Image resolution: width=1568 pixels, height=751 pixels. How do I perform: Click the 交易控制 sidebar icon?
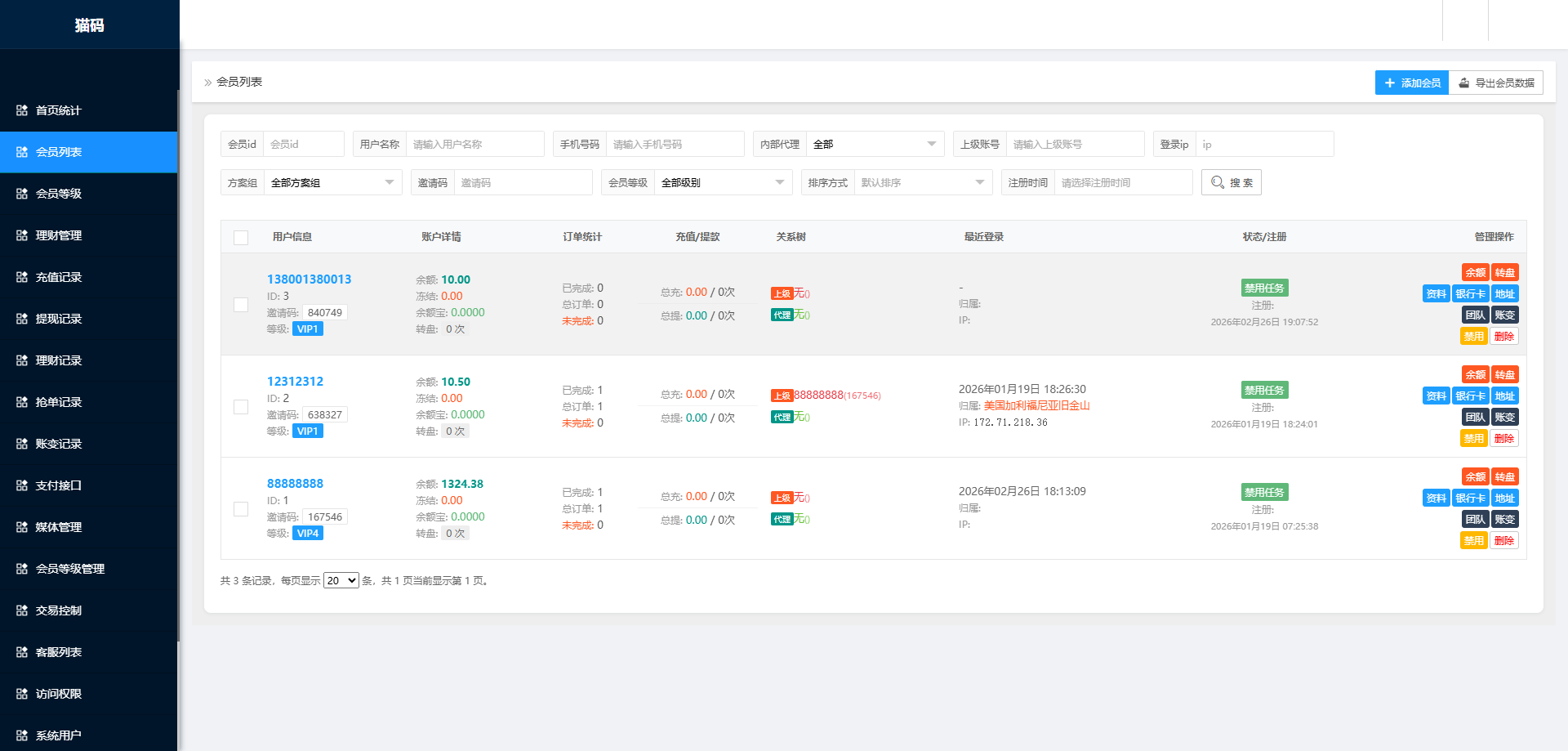pyautogui.click(x=22, y=610)
